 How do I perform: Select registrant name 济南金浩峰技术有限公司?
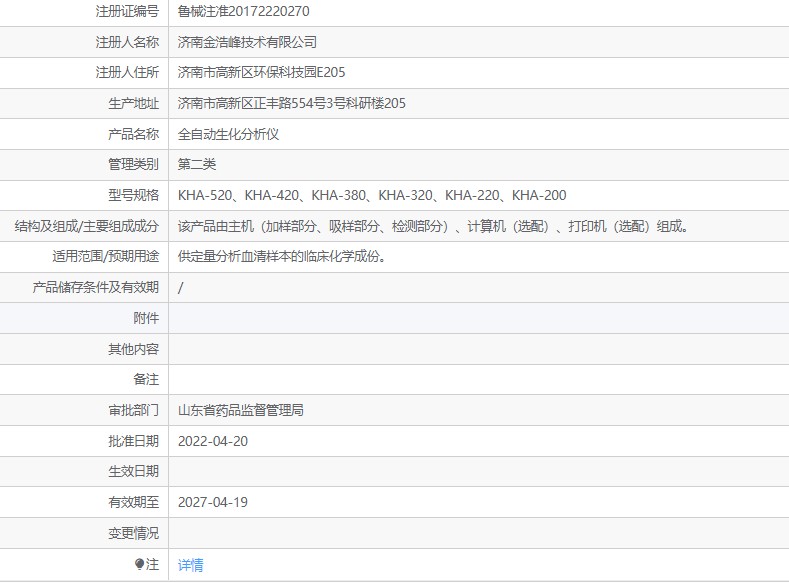(247, 42)
